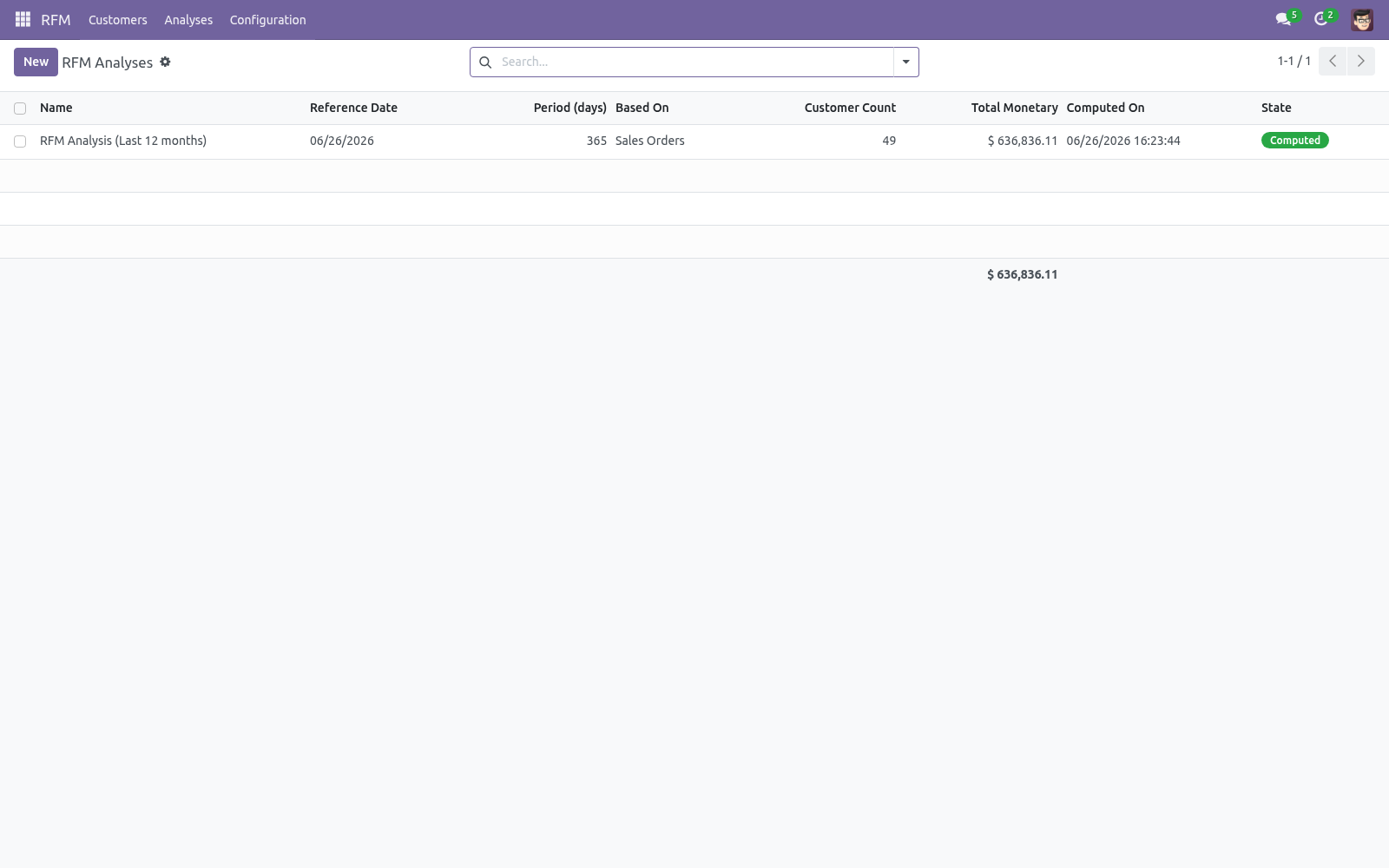Tick the RFM Analysis (Last 12 months) checkbox
This screenshot has height=868, width=1389.
point(20,141)
